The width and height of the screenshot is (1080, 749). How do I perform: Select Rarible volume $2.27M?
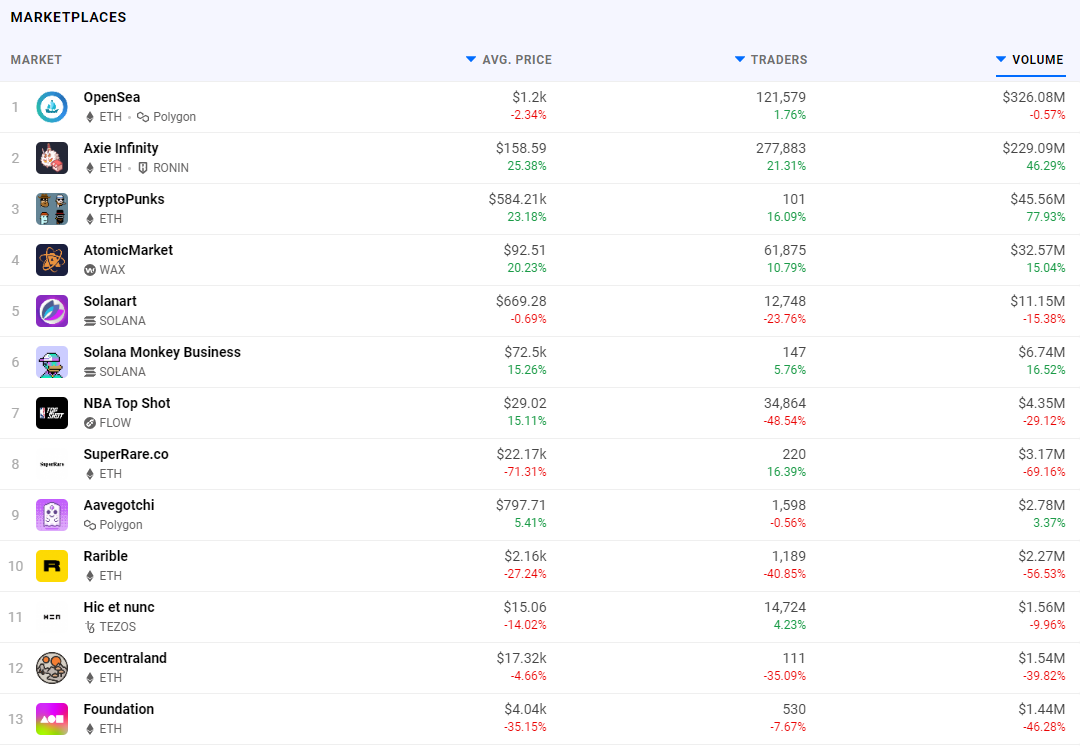click(x=1041, y=556)
